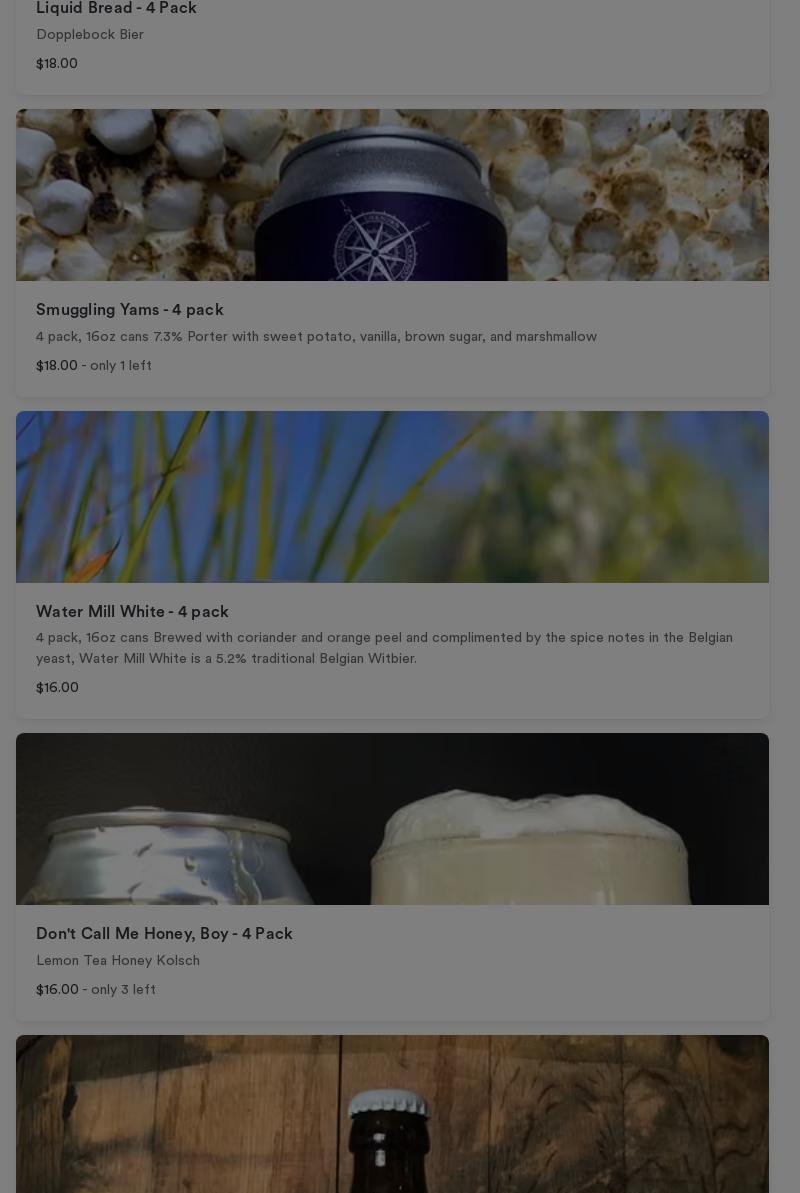
Task: Click Smuggling Yams porter description text
Action: click(317, 336)
